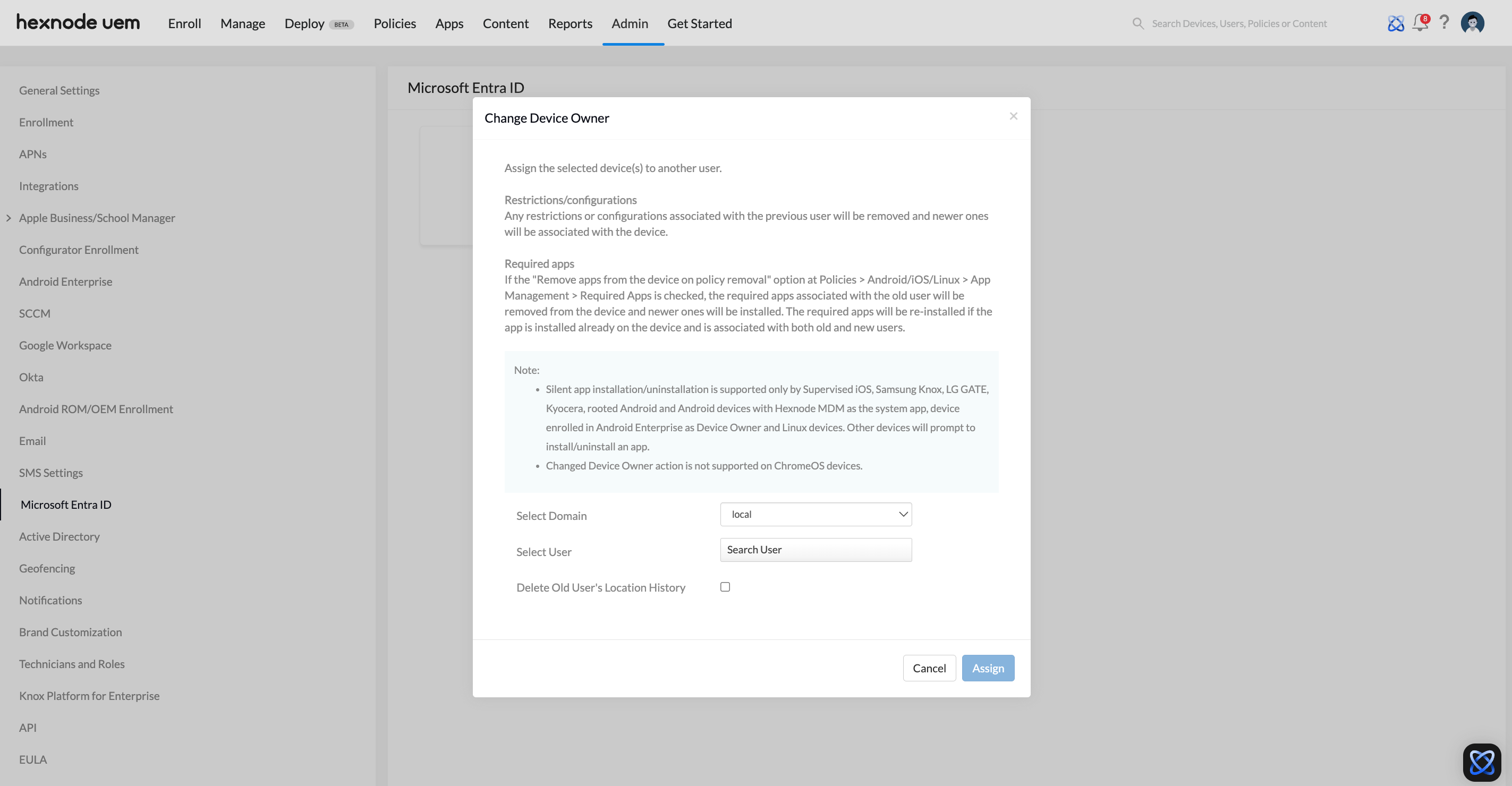Open the Manage tab
This screenshot has width=1512, height=786.
(242, 23)
